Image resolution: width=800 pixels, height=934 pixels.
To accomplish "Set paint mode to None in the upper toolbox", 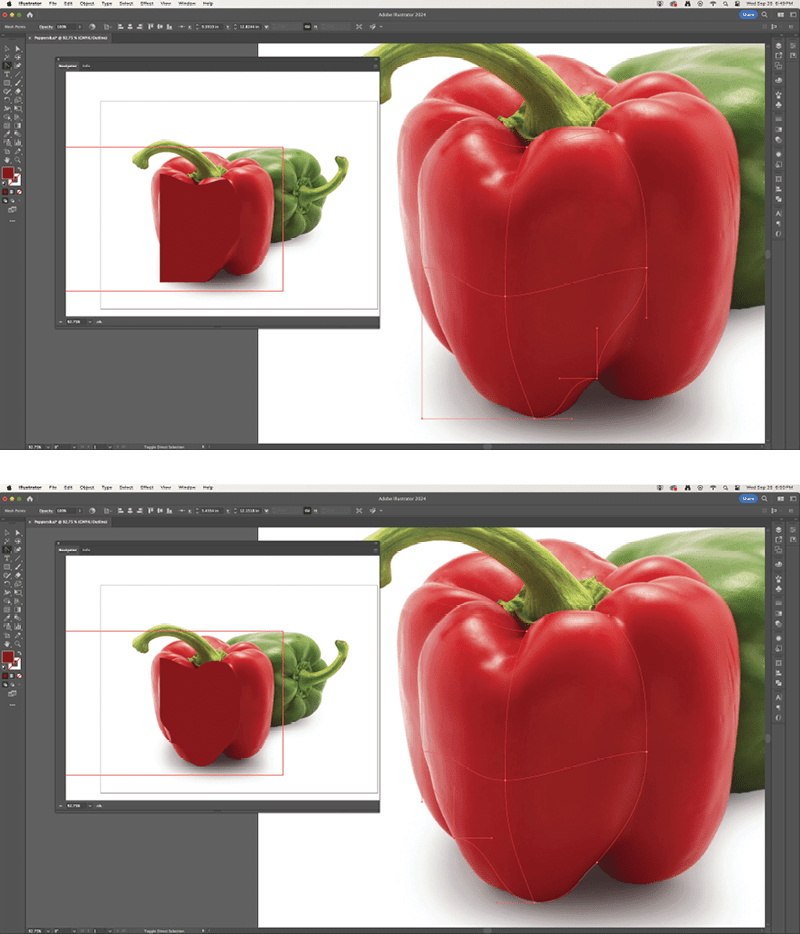I will click(x=19, y=192).
